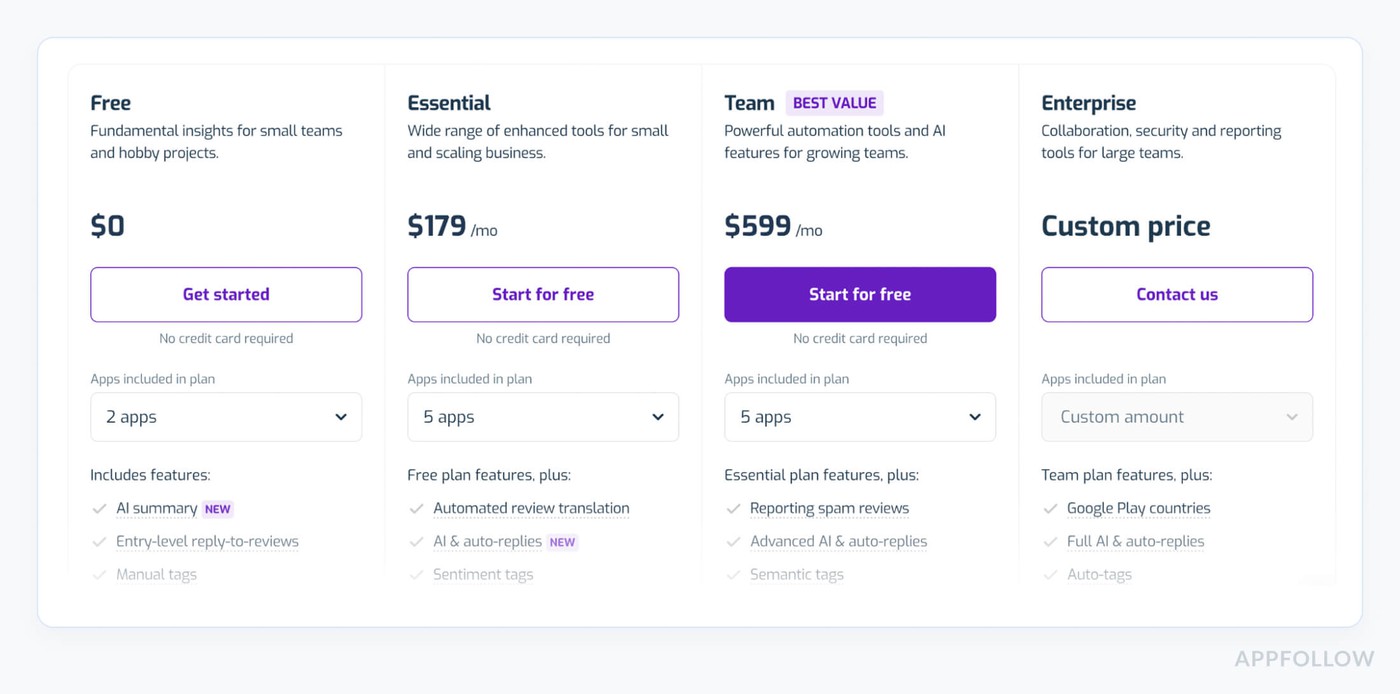Open the 2 apps dropdown in the Free plan
This screenshot has width=1400, height=694.
click(226, 417)
